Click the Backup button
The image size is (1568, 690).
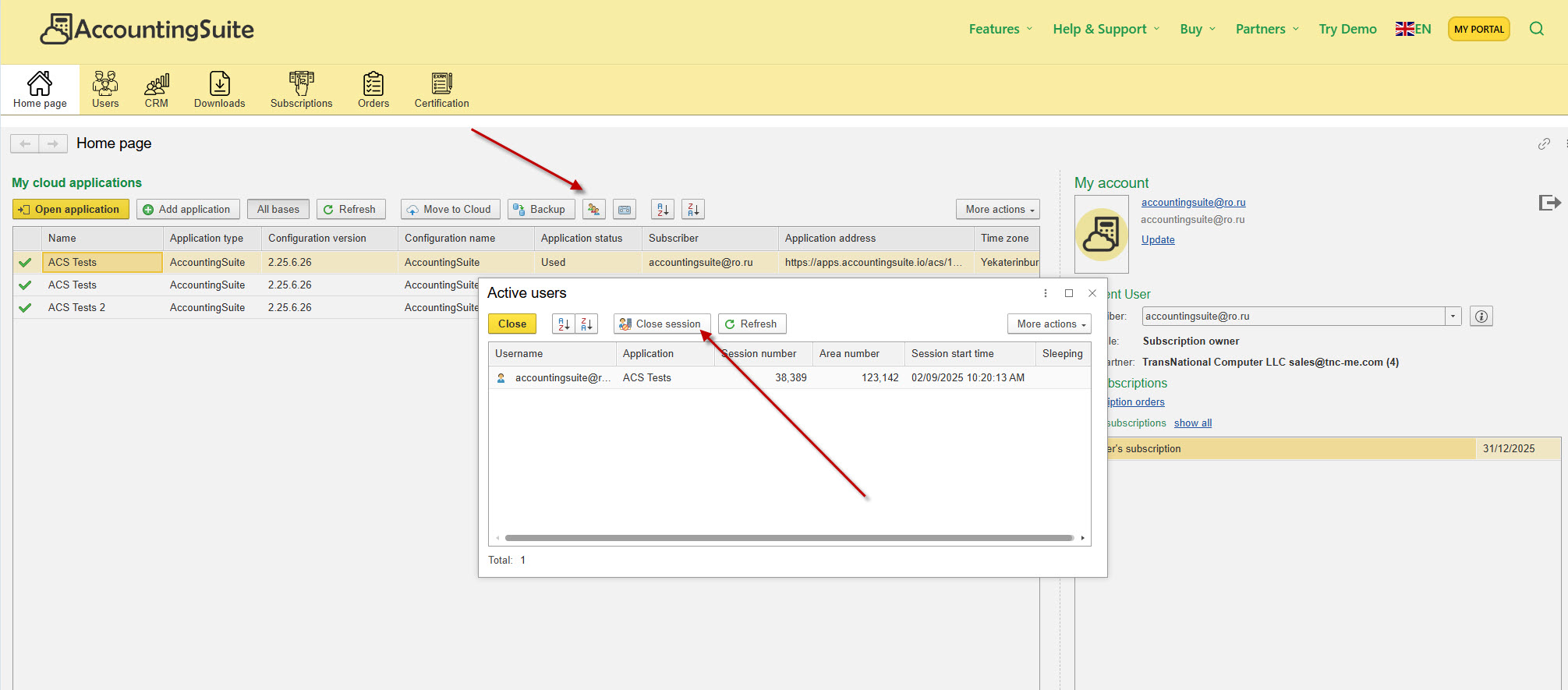tap(541, 209)
